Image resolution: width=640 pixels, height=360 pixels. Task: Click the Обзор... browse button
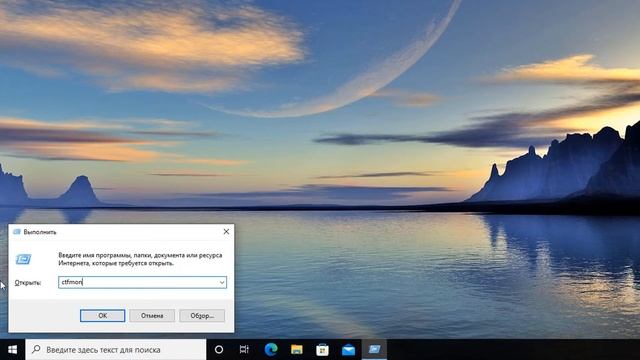click(x=202, y=316)
